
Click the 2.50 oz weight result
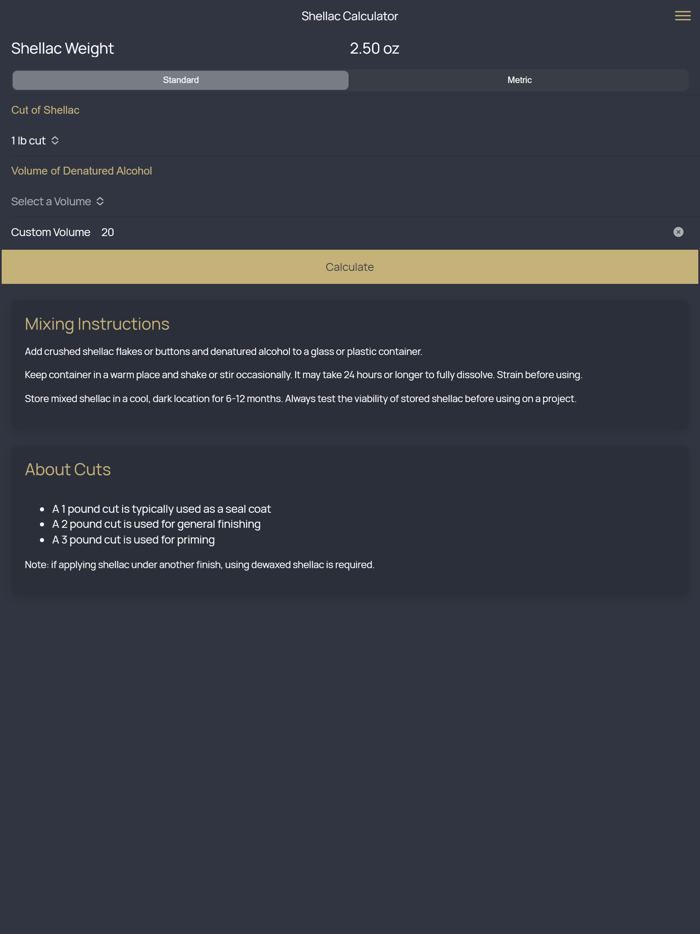point(374,48)
